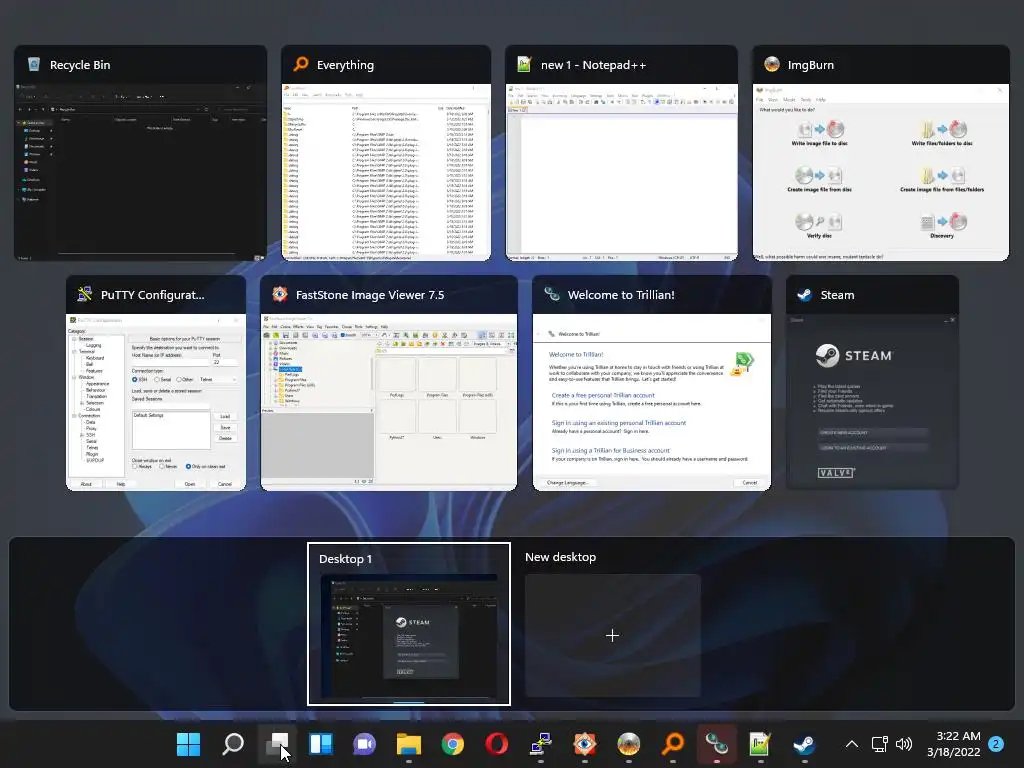
Task: Select the Desktop 1 virtual desktop
Action: 409,624
